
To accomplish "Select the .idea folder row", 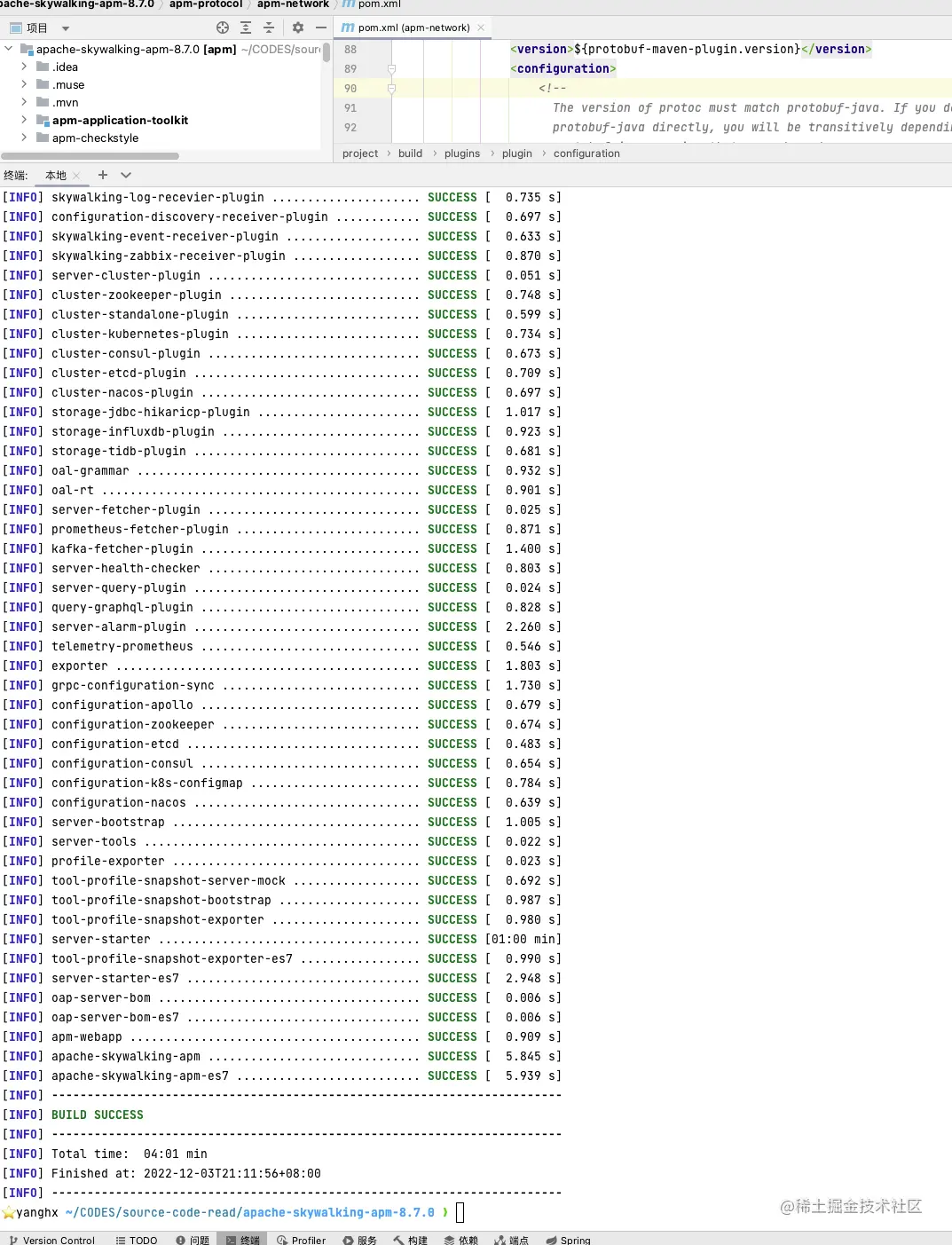I will (x=65, y=67).
